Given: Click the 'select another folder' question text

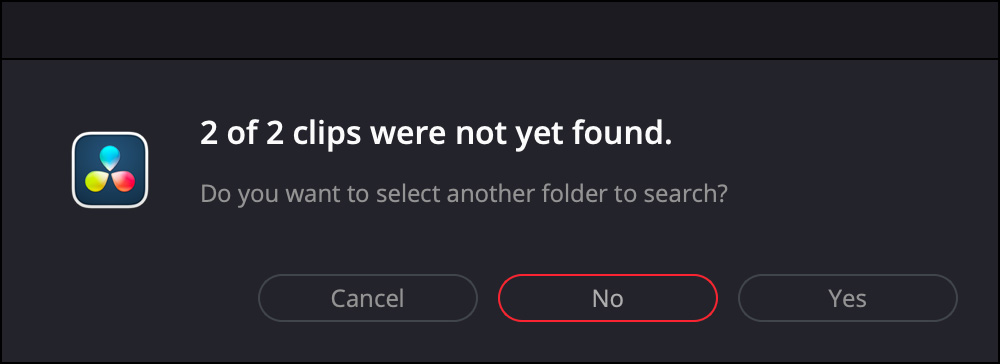Looking at the screenshot, I should point(464,193).
